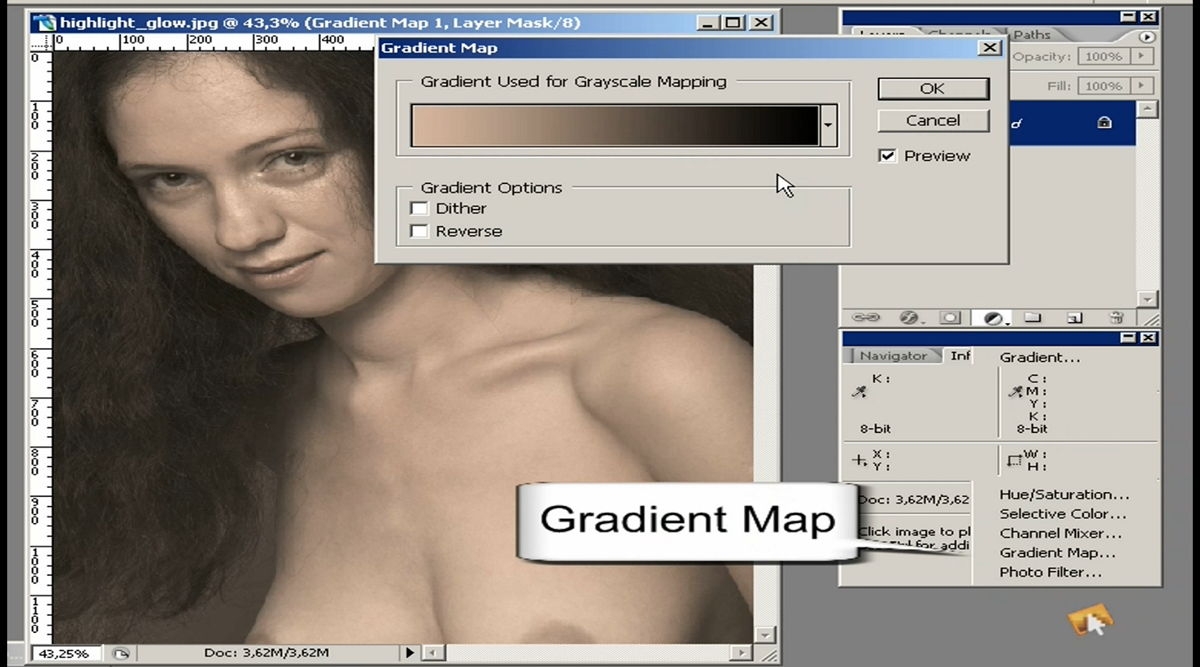Click the zoom percentage field 43,25%

tap(65, 653)
